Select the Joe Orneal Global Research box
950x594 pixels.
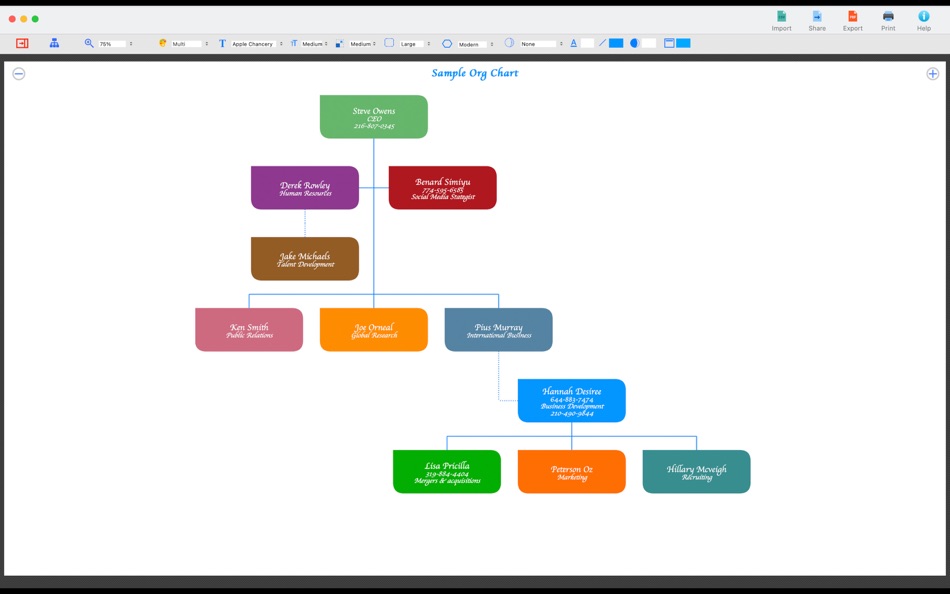[x=374, y=330]
